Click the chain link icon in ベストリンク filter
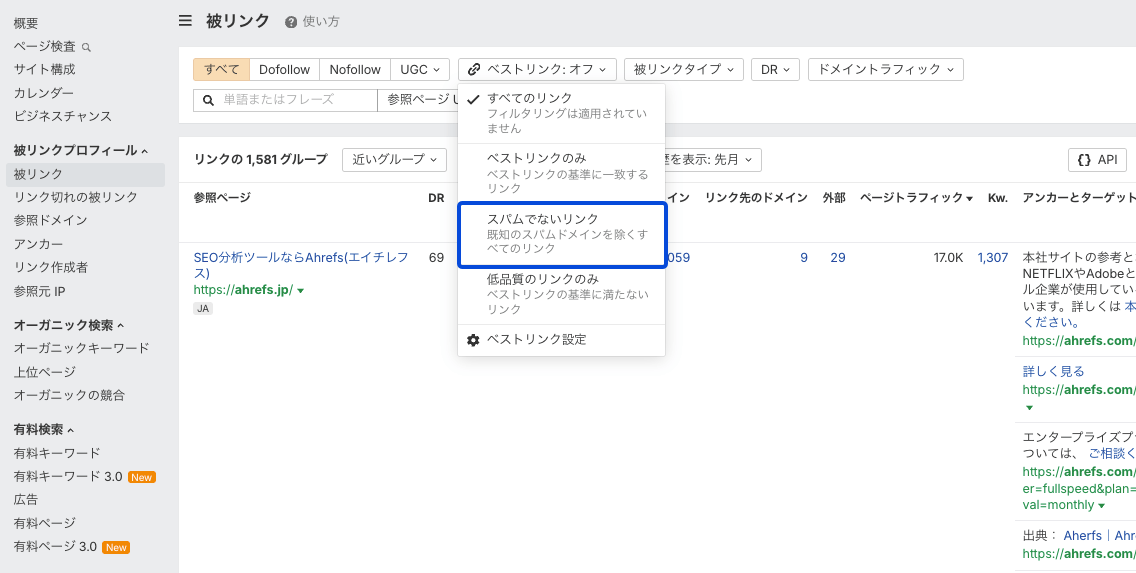The image size is (1136, 573). 474,70
